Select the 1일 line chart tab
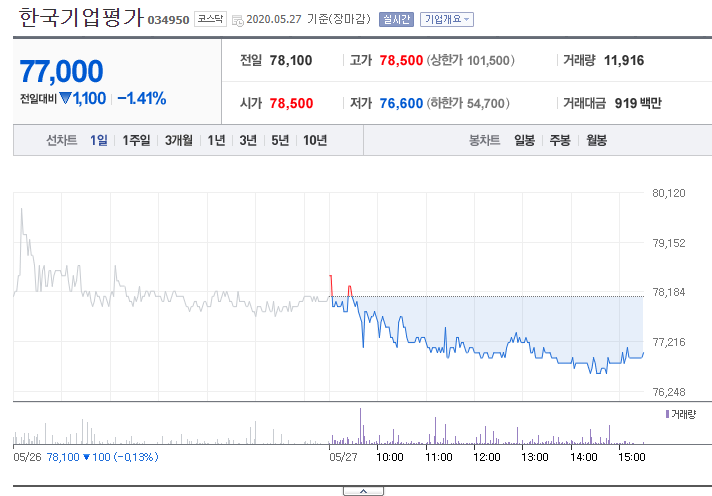Viewport: 712px width, 496px height. coord(99,140)
